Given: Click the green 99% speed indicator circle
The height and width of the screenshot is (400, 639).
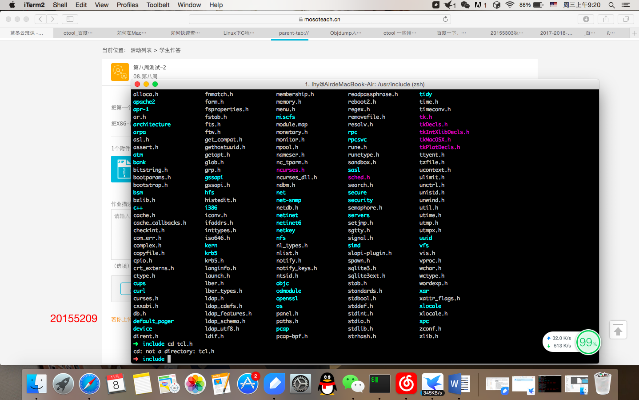Looking at the screenshot, I should [x=588, y=343].
